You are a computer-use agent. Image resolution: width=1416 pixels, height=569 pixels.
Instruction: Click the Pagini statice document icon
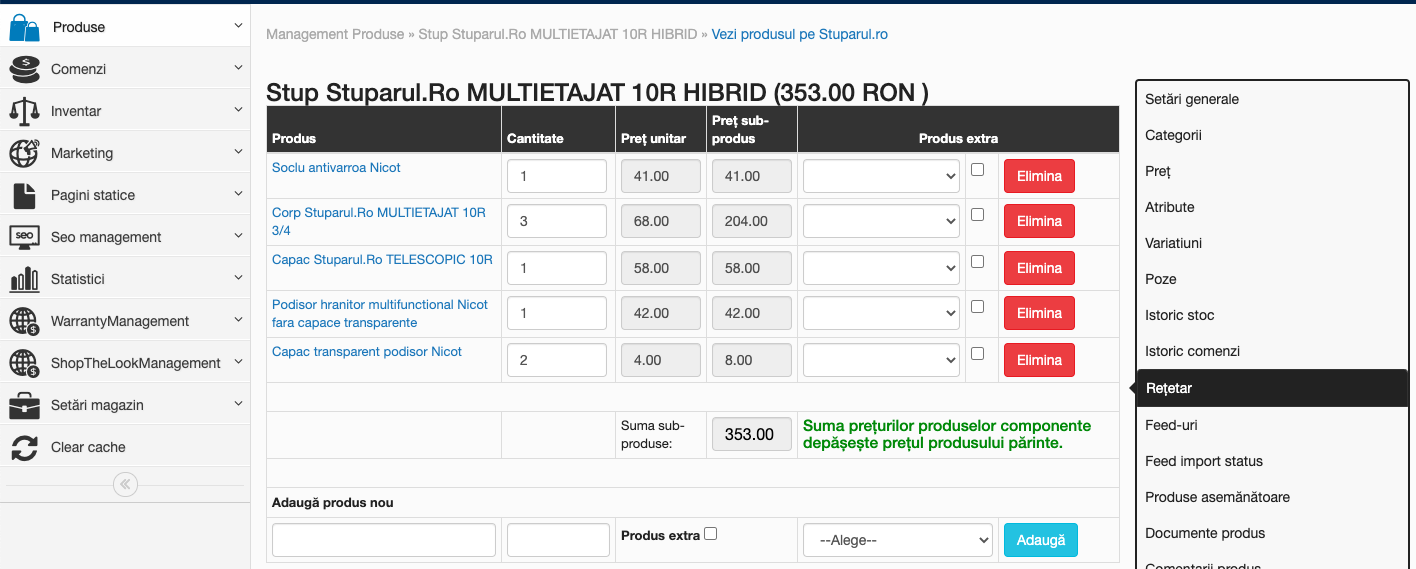tap(24, 195)
